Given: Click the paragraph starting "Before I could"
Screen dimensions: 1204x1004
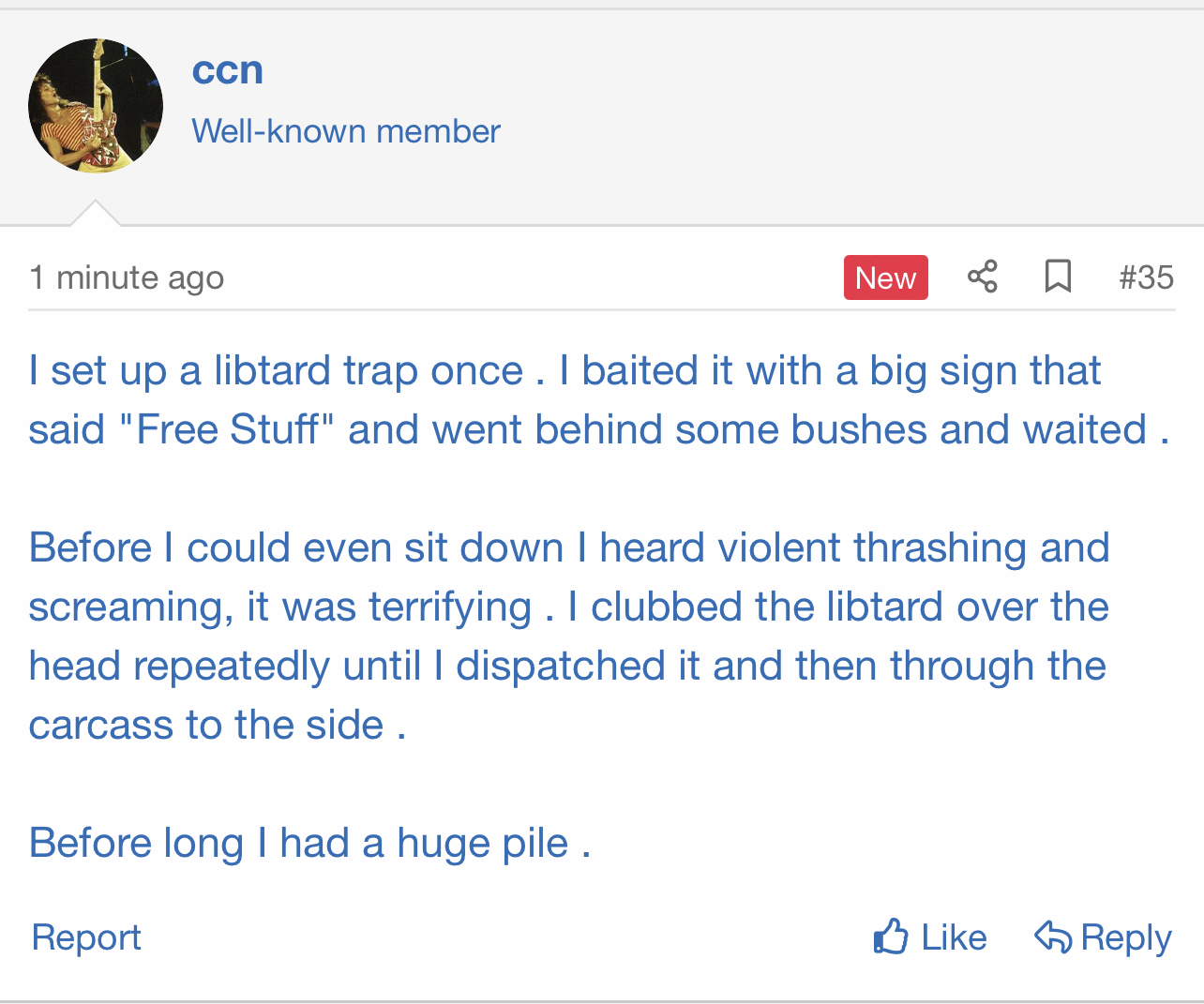Looking at the screenshot, I should pyautogui.click(x=568, y=607).
